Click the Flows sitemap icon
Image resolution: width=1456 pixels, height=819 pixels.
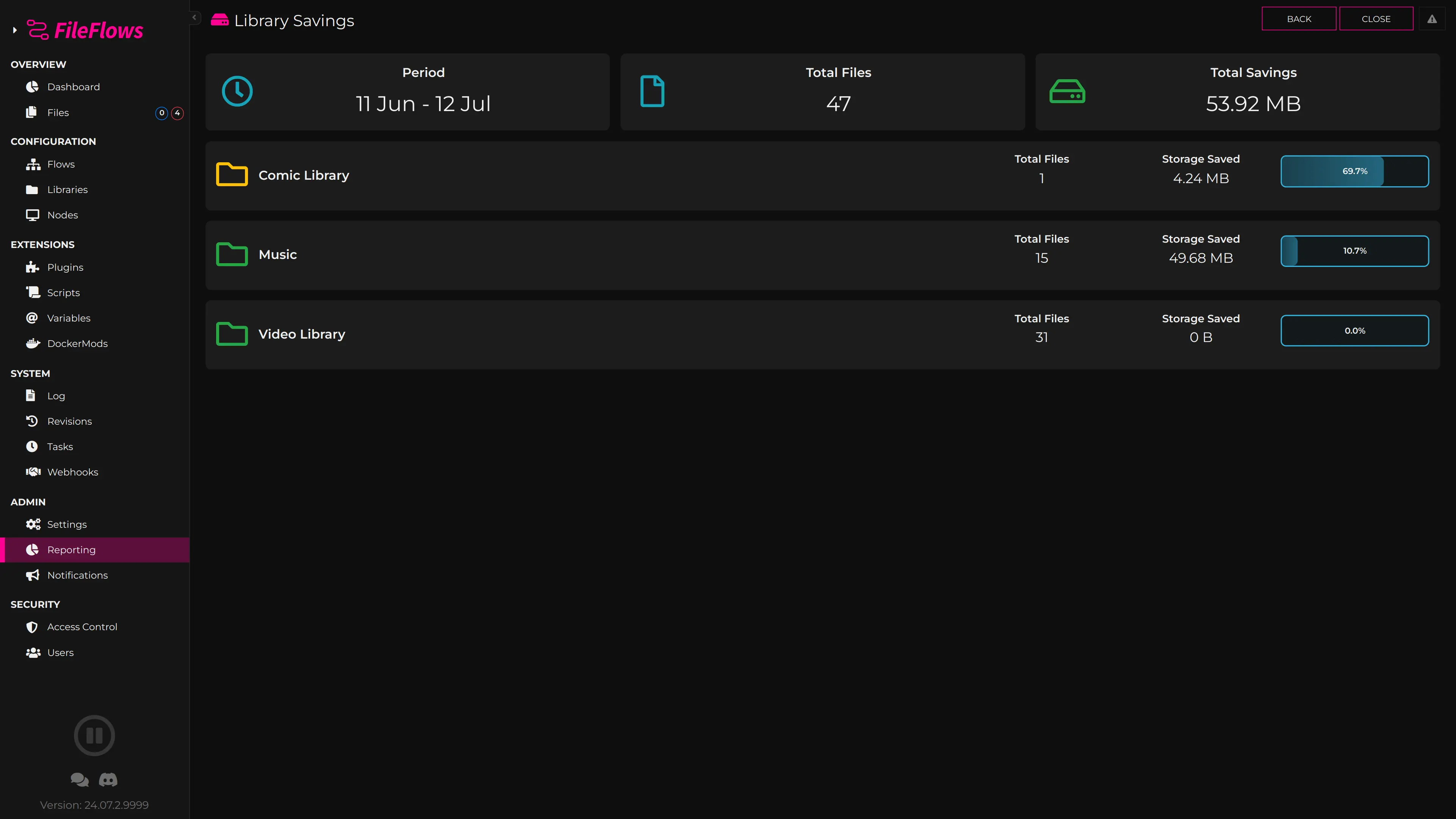[33, 164]
